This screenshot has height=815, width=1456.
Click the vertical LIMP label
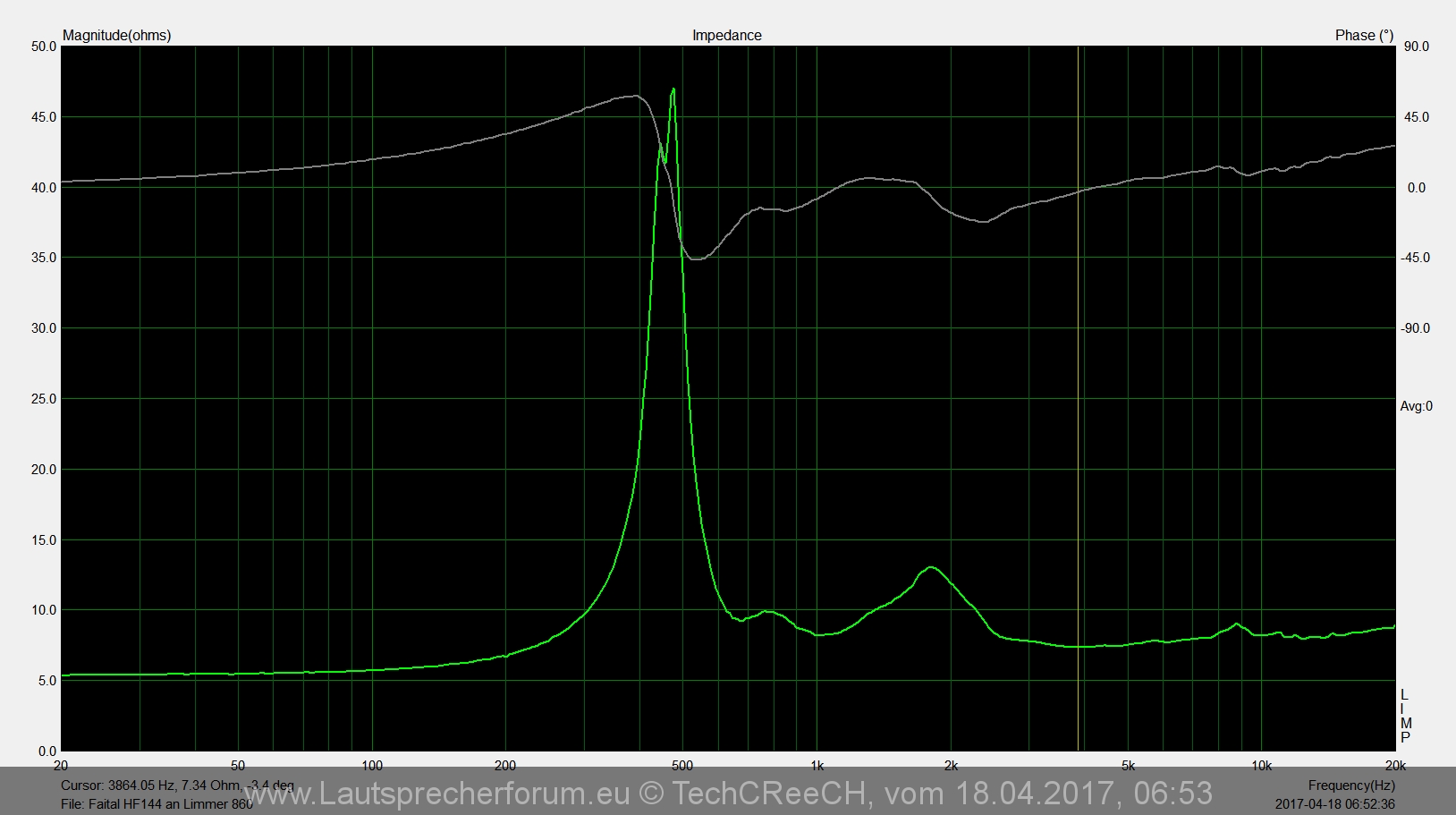click(x=1405, y=717)
